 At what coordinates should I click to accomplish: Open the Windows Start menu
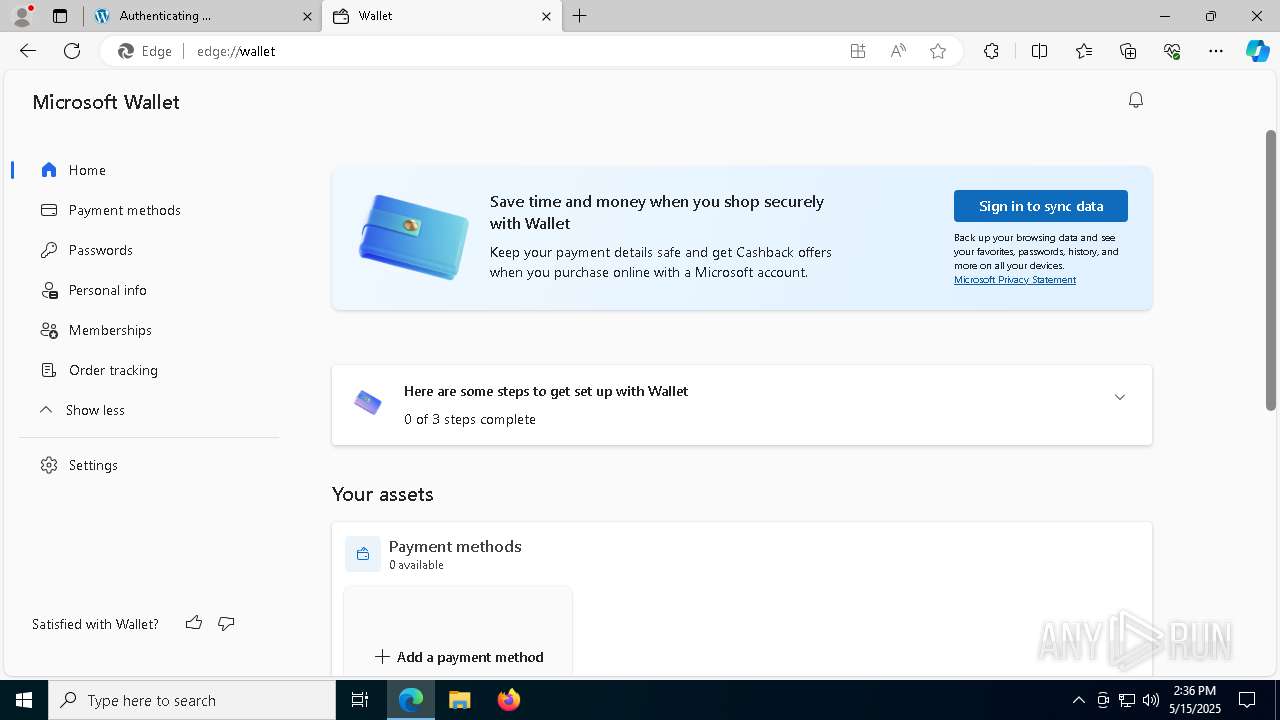point(24,700)
